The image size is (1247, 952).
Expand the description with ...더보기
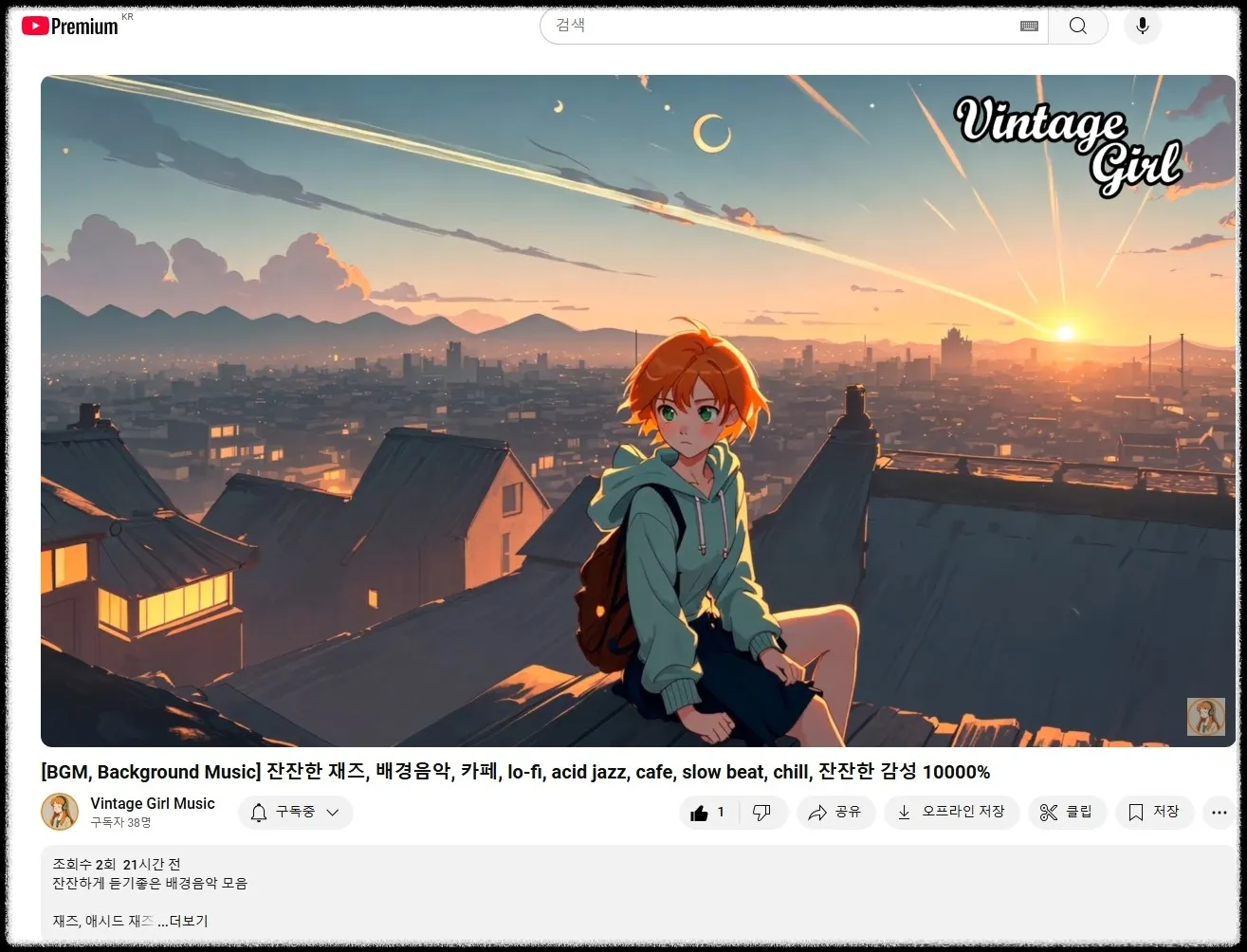click(x=182, y=921)
